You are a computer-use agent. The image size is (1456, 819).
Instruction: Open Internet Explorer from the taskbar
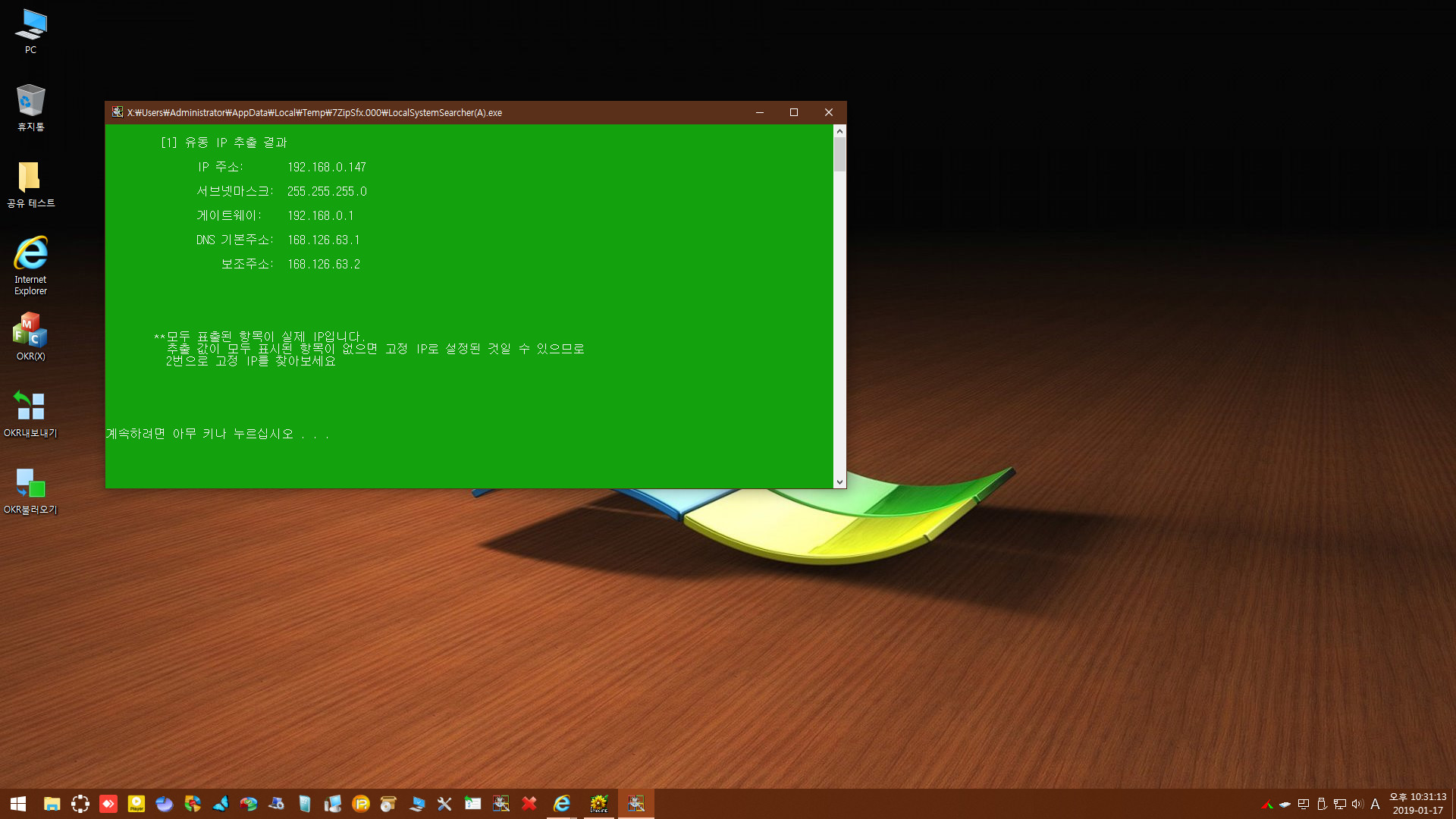tap(562, 804)
